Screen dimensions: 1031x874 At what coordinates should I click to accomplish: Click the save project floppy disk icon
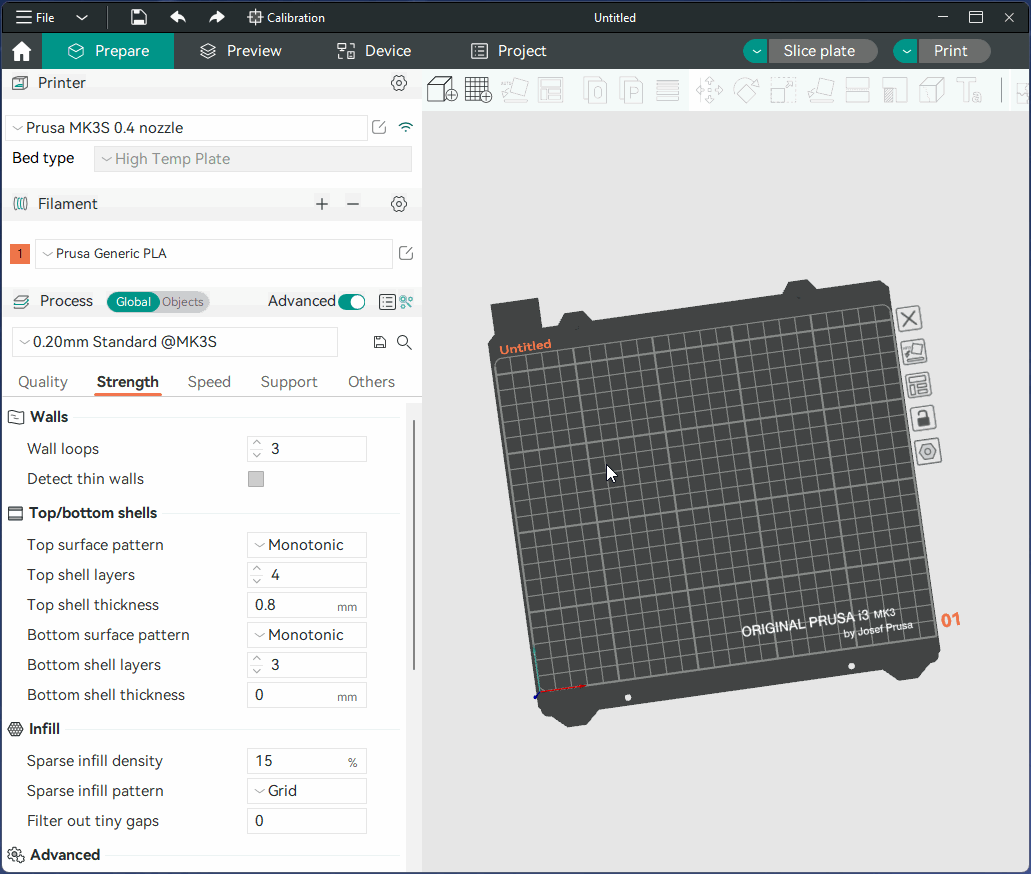[x=138, y=17]
